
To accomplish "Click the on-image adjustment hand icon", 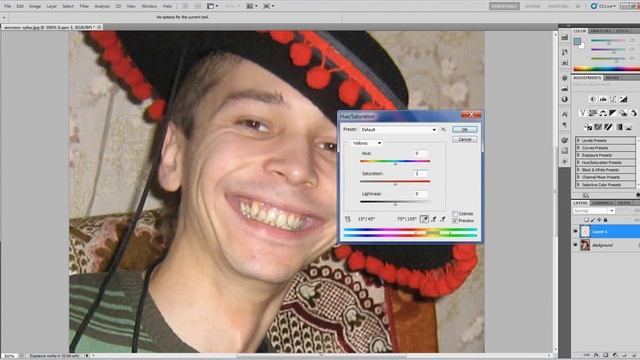I will tap(348, 219).
